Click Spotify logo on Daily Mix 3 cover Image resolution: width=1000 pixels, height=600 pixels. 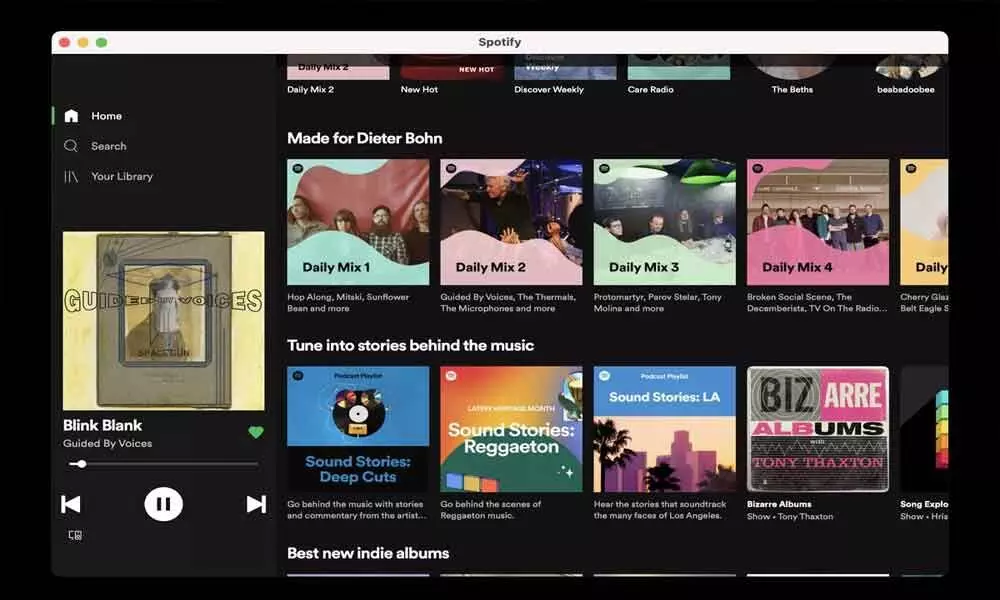point(605,169)
